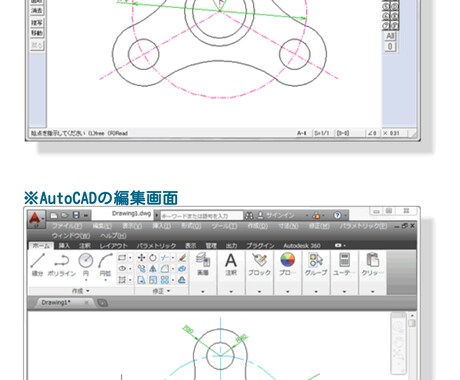The height and width of the screenshot is (380, 460).
Task: Expand the dropdown arrow below 注釈 panel
Action: (231, 292)
